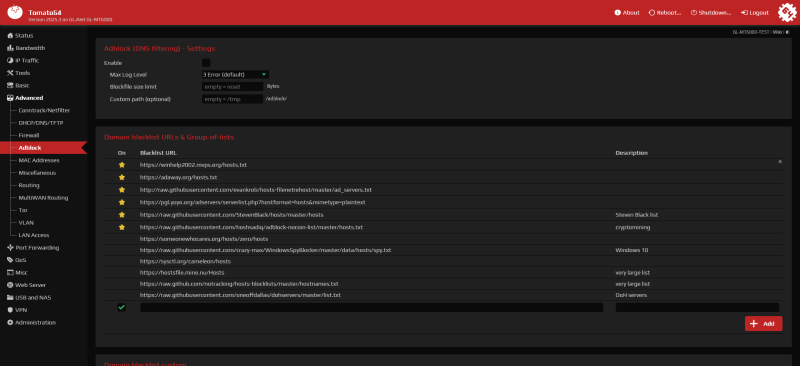Toggle the On checkmark in the new-entry row
800x366 pixels.
click(121, 307)
